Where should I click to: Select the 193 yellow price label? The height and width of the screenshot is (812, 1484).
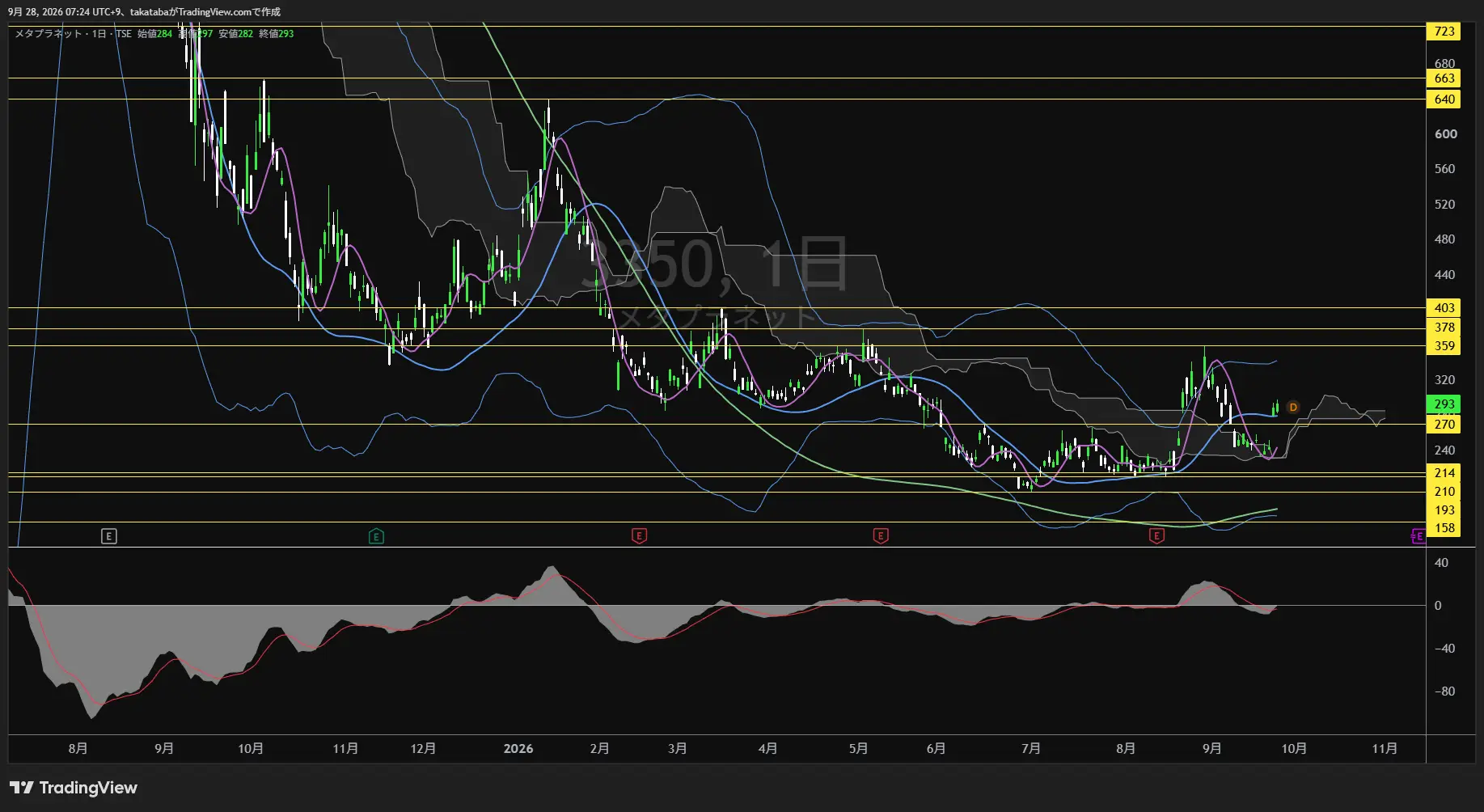pos(1444,510)
